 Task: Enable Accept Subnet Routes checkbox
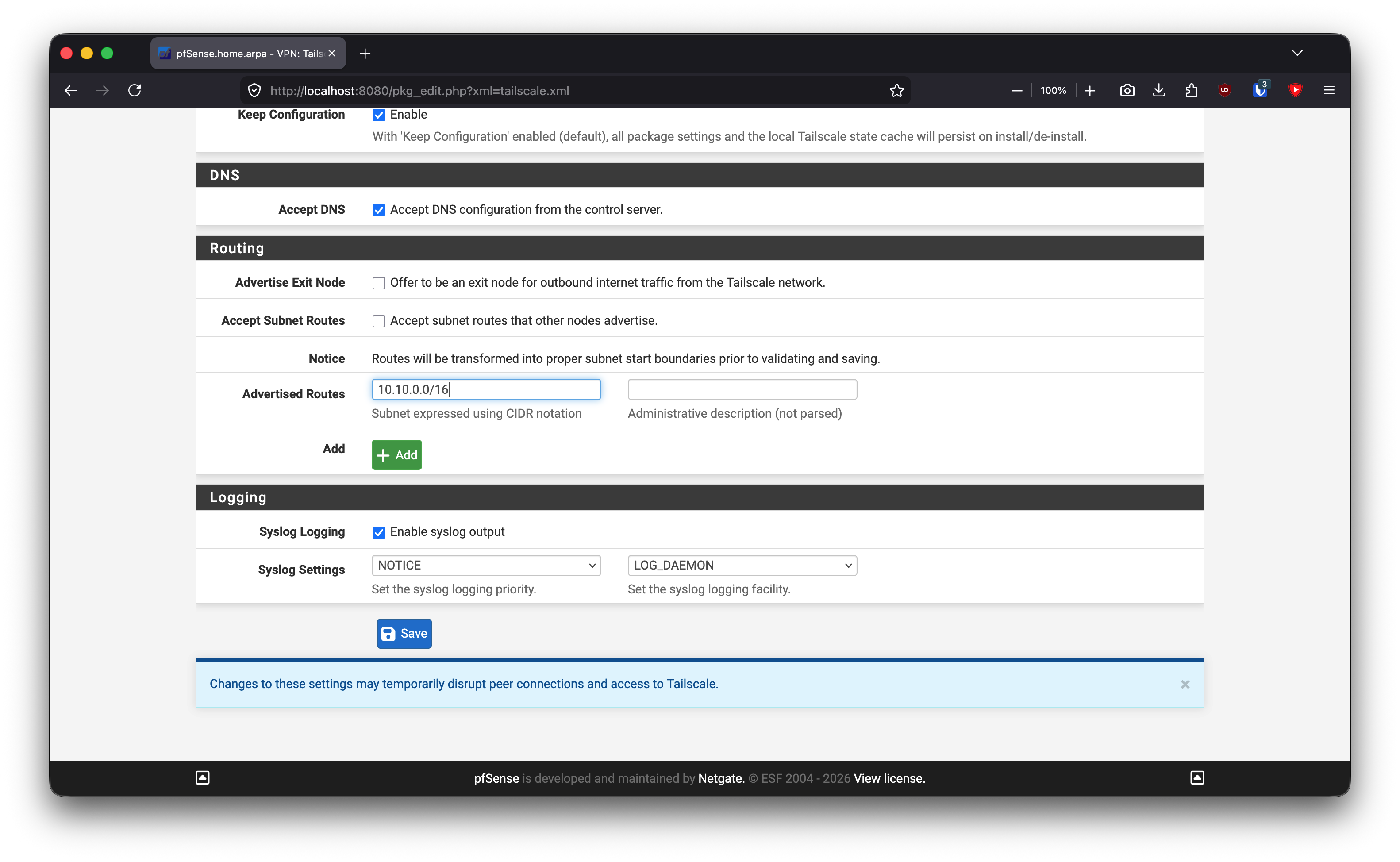378,322
